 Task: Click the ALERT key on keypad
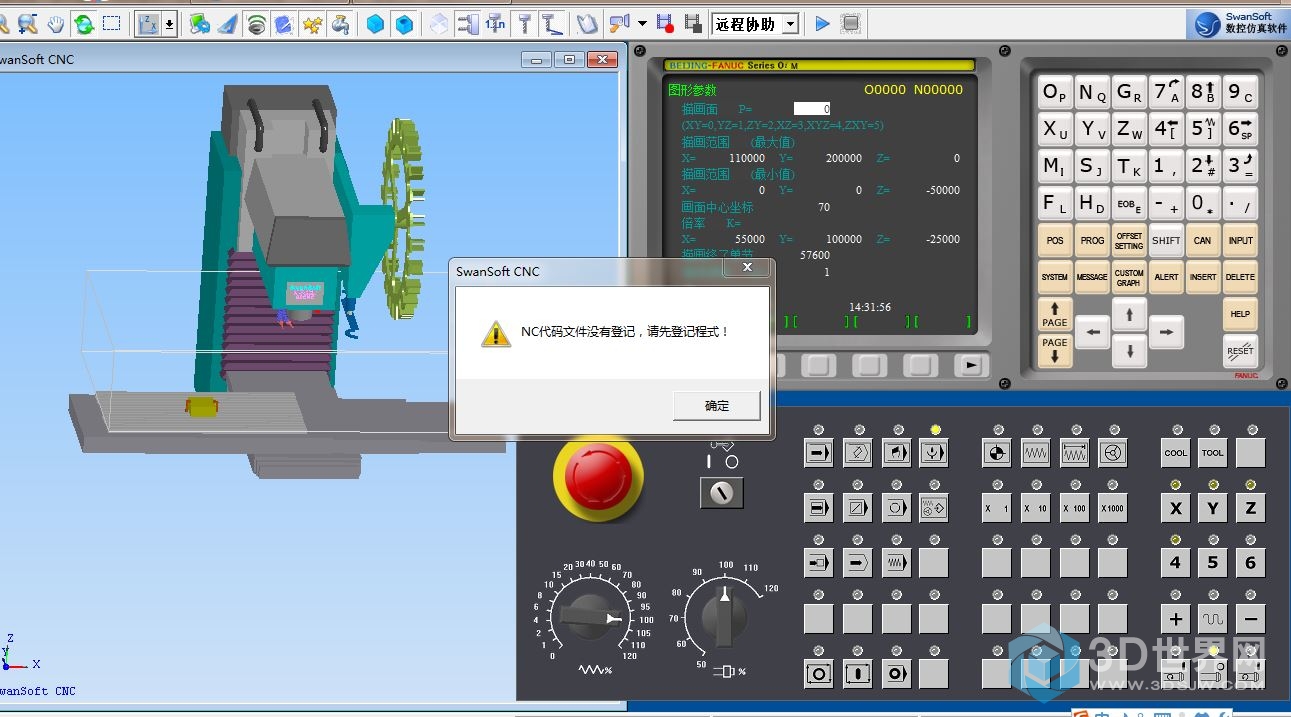[x=1166, y=277]
